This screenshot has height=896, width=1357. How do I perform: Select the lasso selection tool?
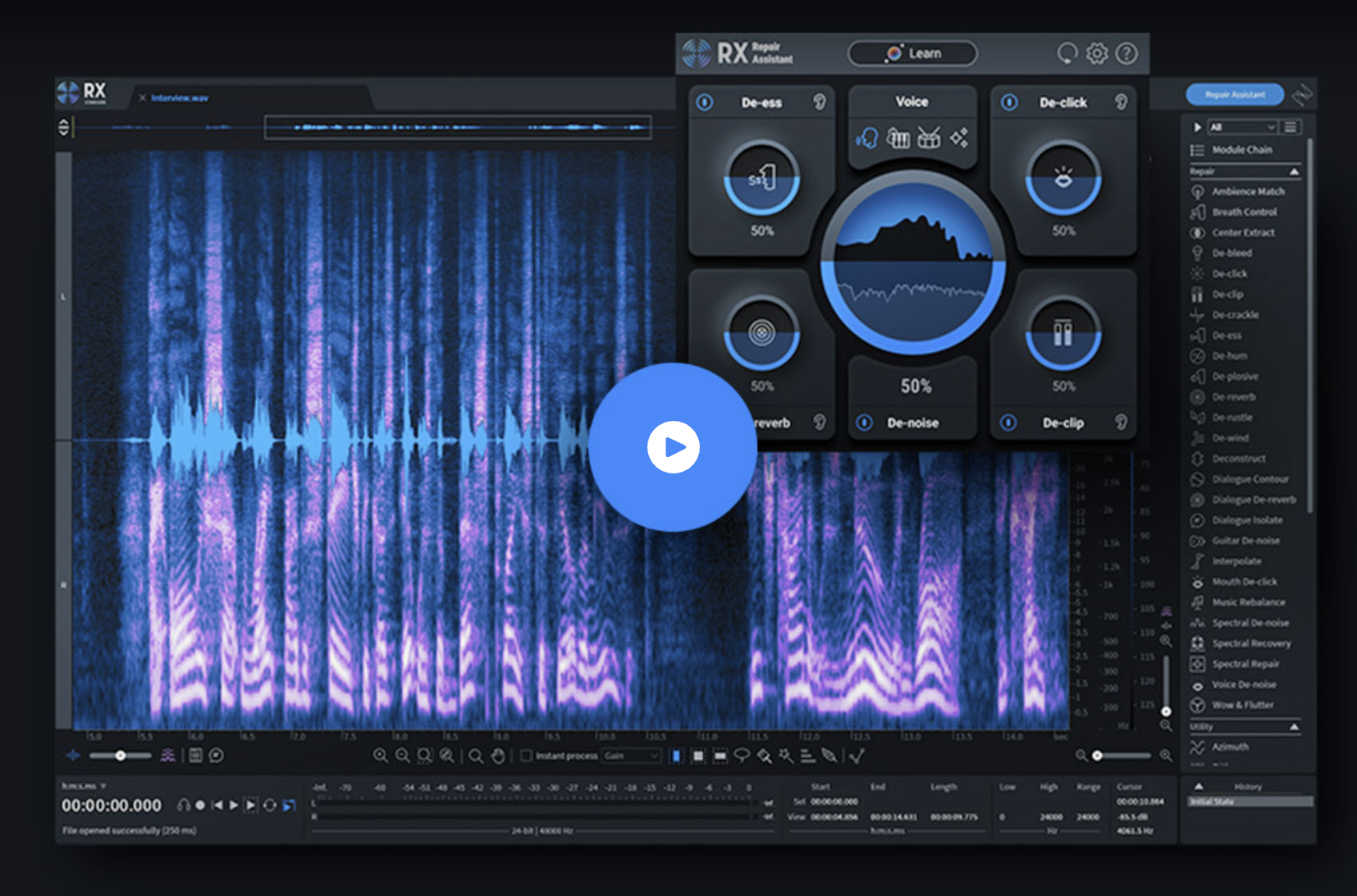(x=742, y=756)
